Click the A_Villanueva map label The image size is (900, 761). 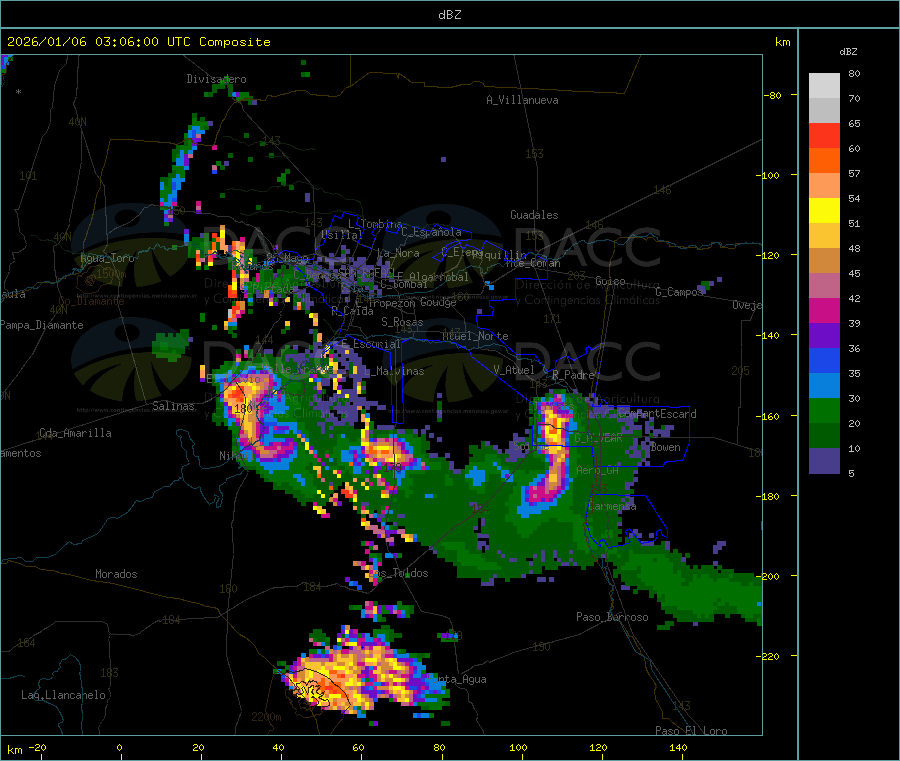[522, 100]
